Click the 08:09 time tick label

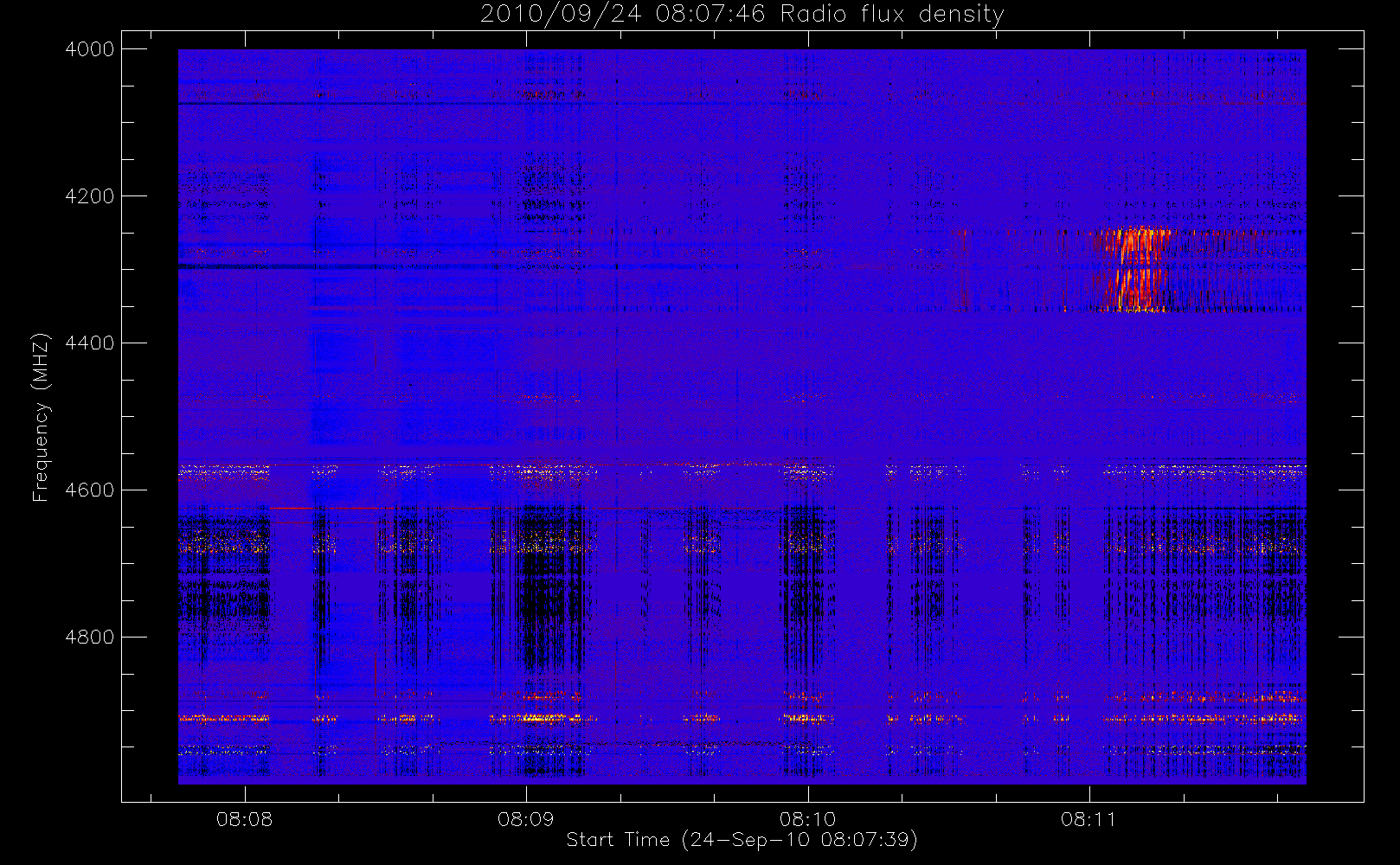(525, 819)
